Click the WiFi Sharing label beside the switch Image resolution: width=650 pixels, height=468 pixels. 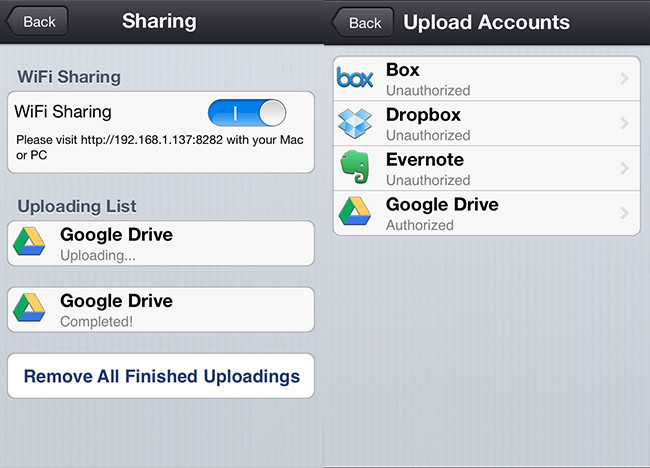63,112
